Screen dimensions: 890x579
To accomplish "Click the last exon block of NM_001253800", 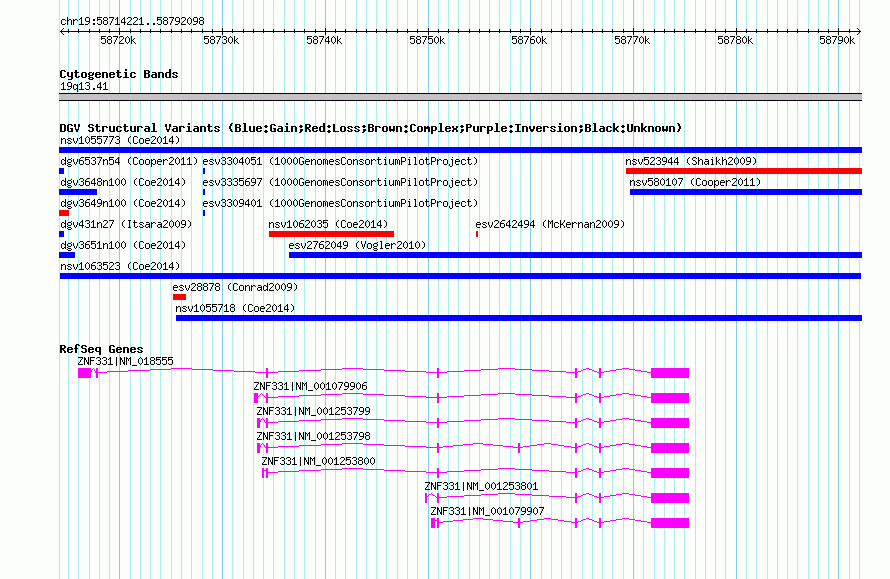I will (670, 473).
